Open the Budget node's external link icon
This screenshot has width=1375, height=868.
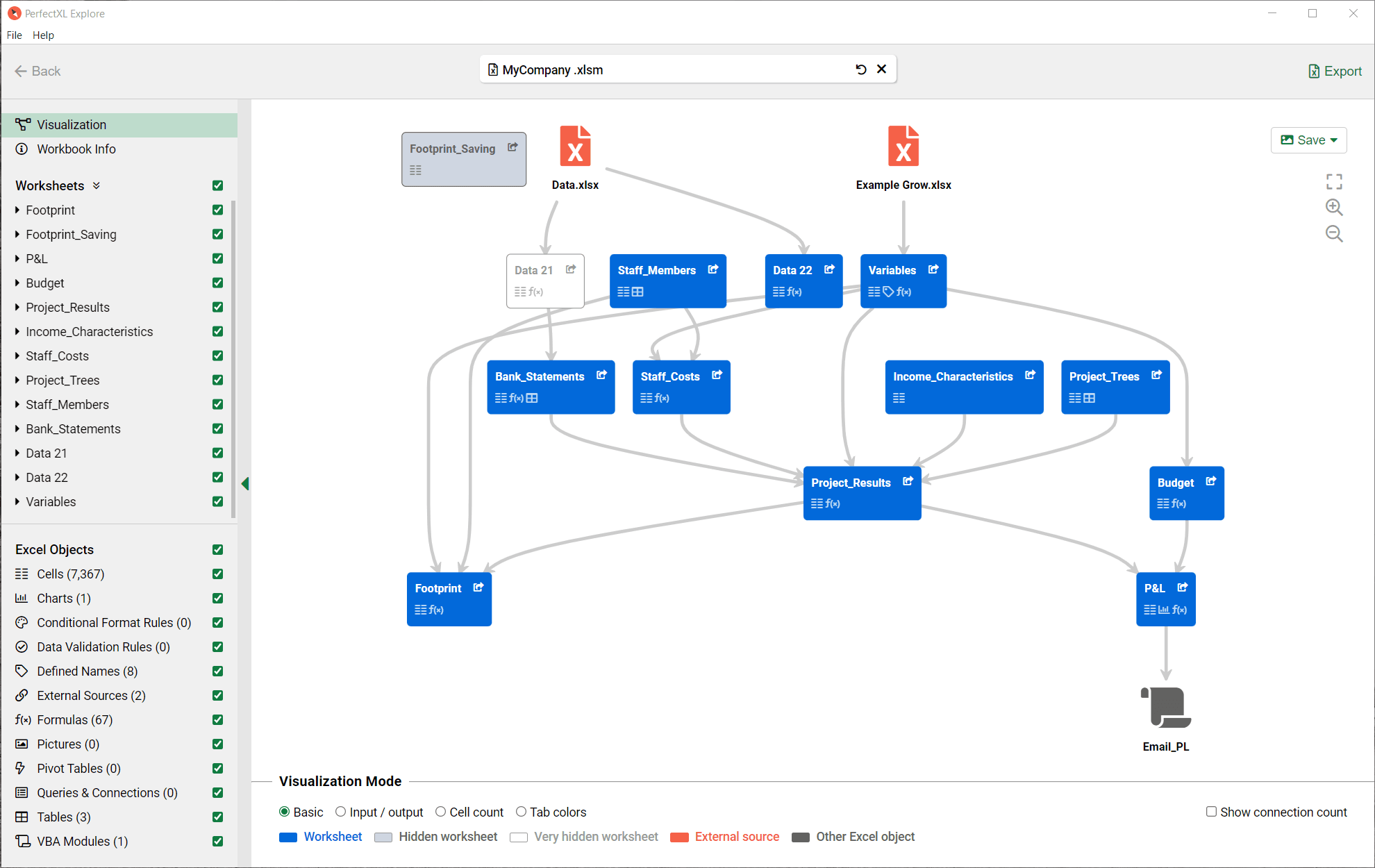1211,481
